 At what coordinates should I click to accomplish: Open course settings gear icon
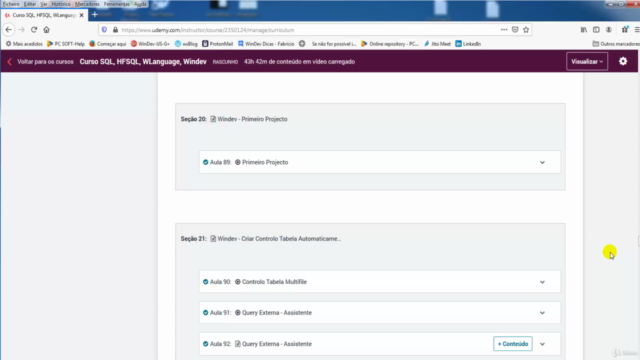pyautogui.click(x=623, y=61)
